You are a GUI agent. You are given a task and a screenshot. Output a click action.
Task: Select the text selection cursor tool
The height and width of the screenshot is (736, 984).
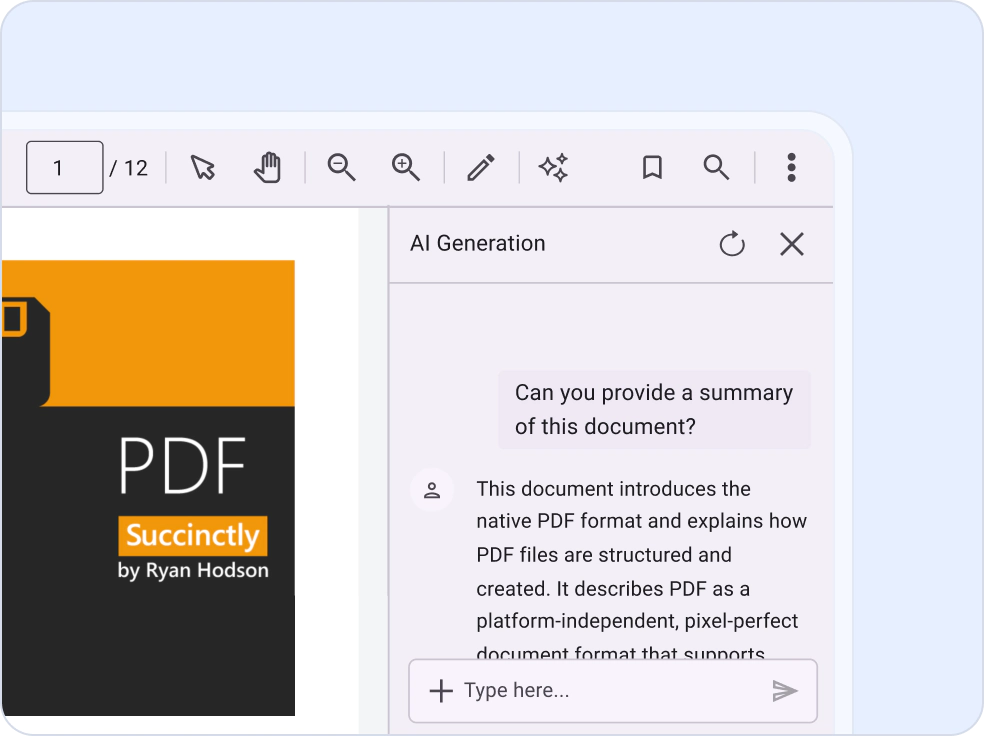tap(203, 168)
